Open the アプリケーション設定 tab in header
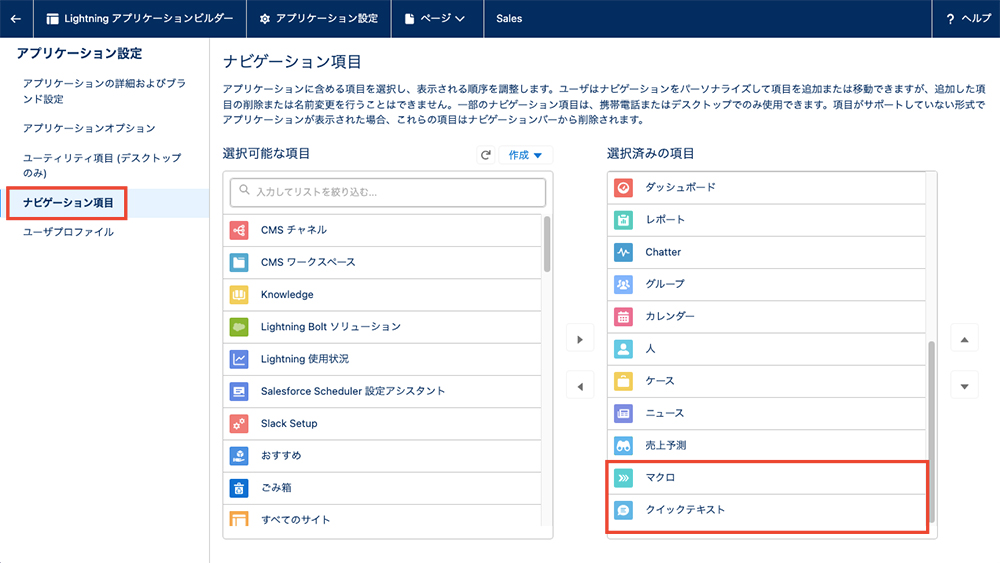1000x563 pixels. point(319,18)
